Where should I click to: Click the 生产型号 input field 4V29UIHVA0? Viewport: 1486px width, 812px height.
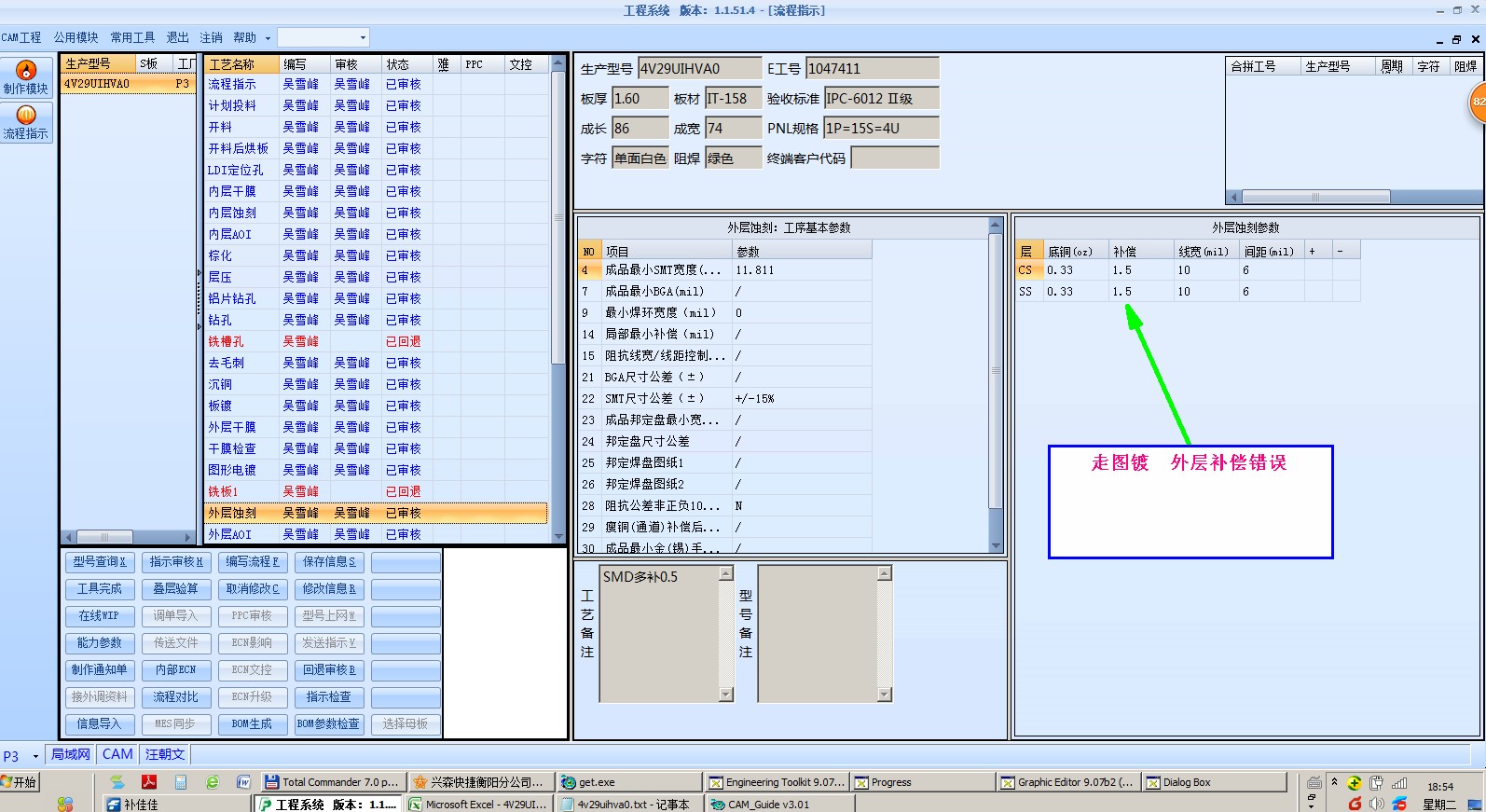699,68
